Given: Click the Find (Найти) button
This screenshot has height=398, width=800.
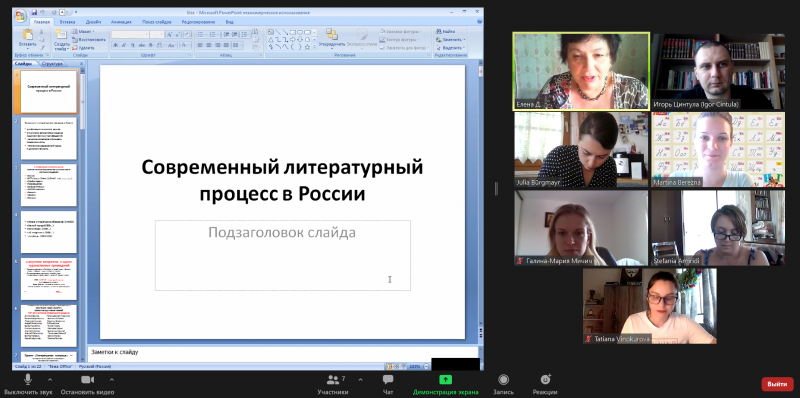Looking at the screenshot, I should point(445,32).
